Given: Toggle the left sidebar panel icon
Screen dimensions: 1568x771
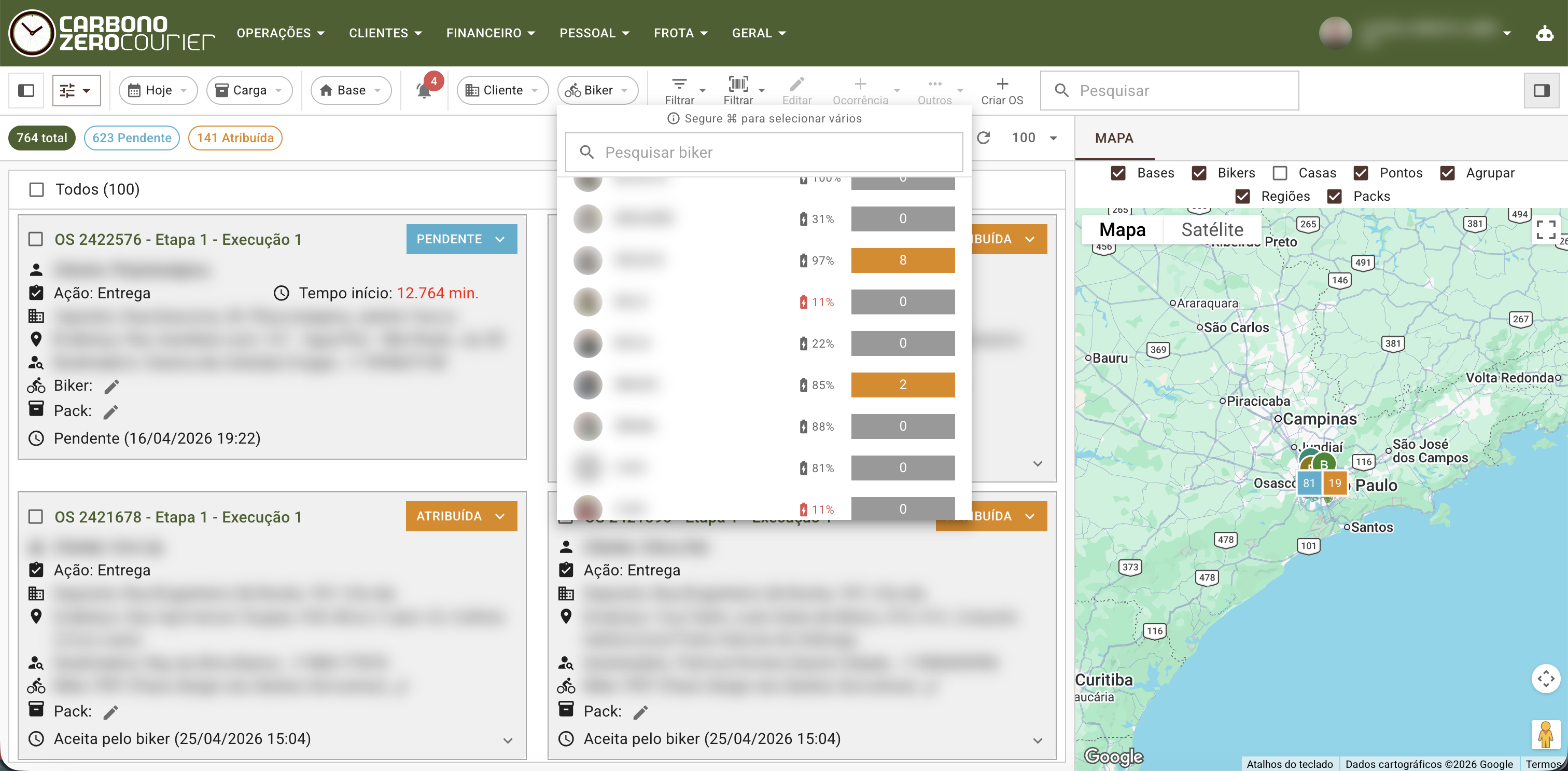Looking at the screenshot, I should [26, 90].
